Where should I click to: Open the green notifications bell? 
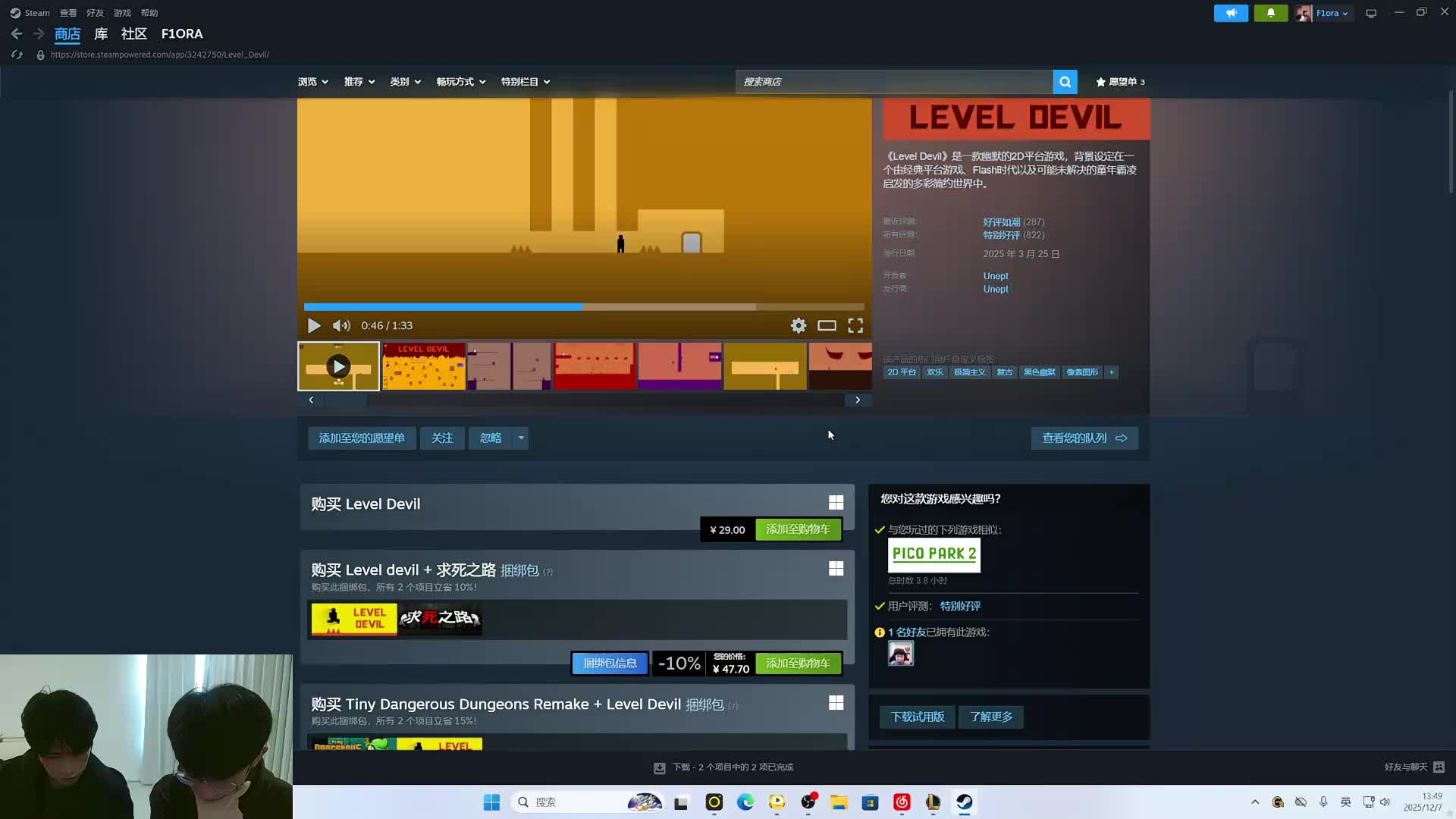pos(1271,13)
